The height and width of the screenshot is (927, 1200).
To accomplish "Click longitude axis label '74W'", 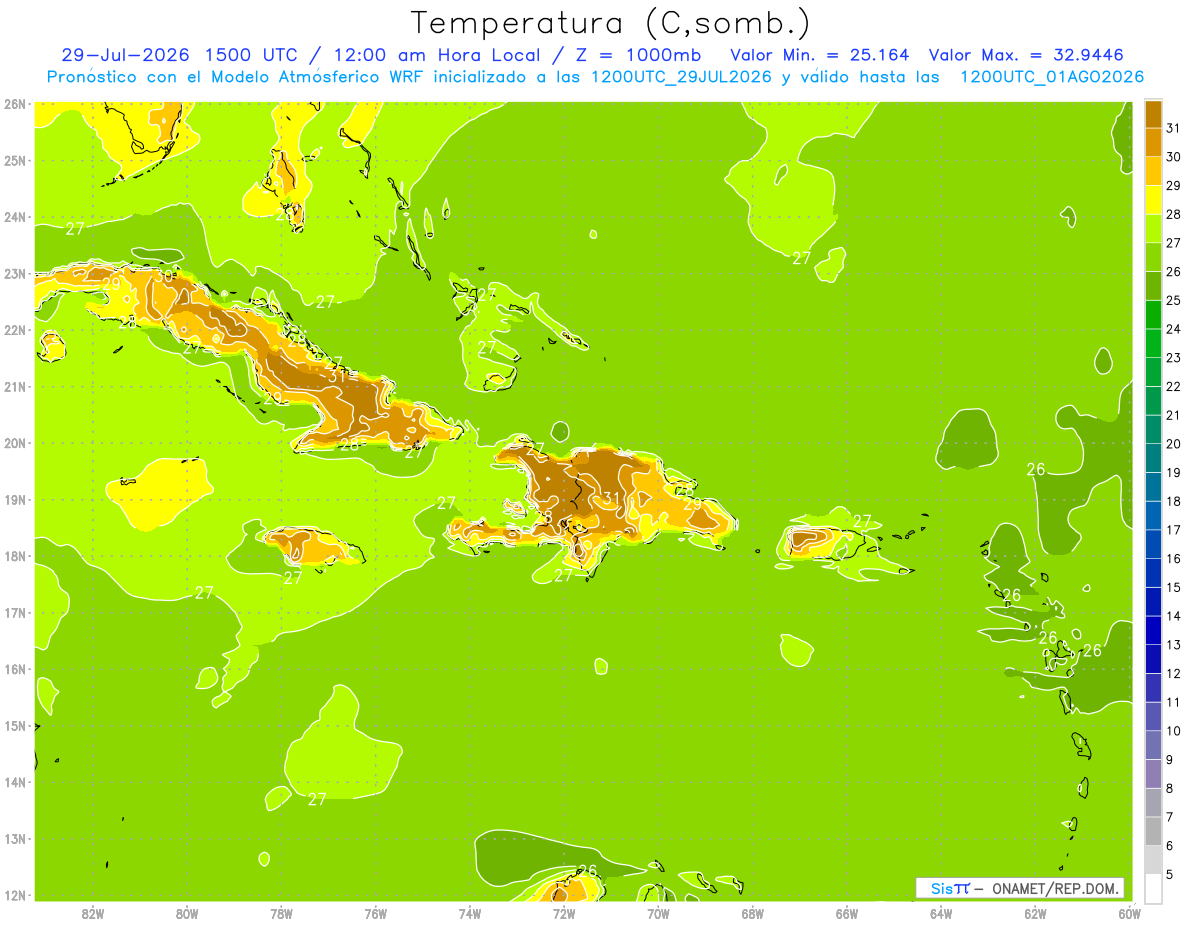I will pyautogui.click(x=470, y=913).
